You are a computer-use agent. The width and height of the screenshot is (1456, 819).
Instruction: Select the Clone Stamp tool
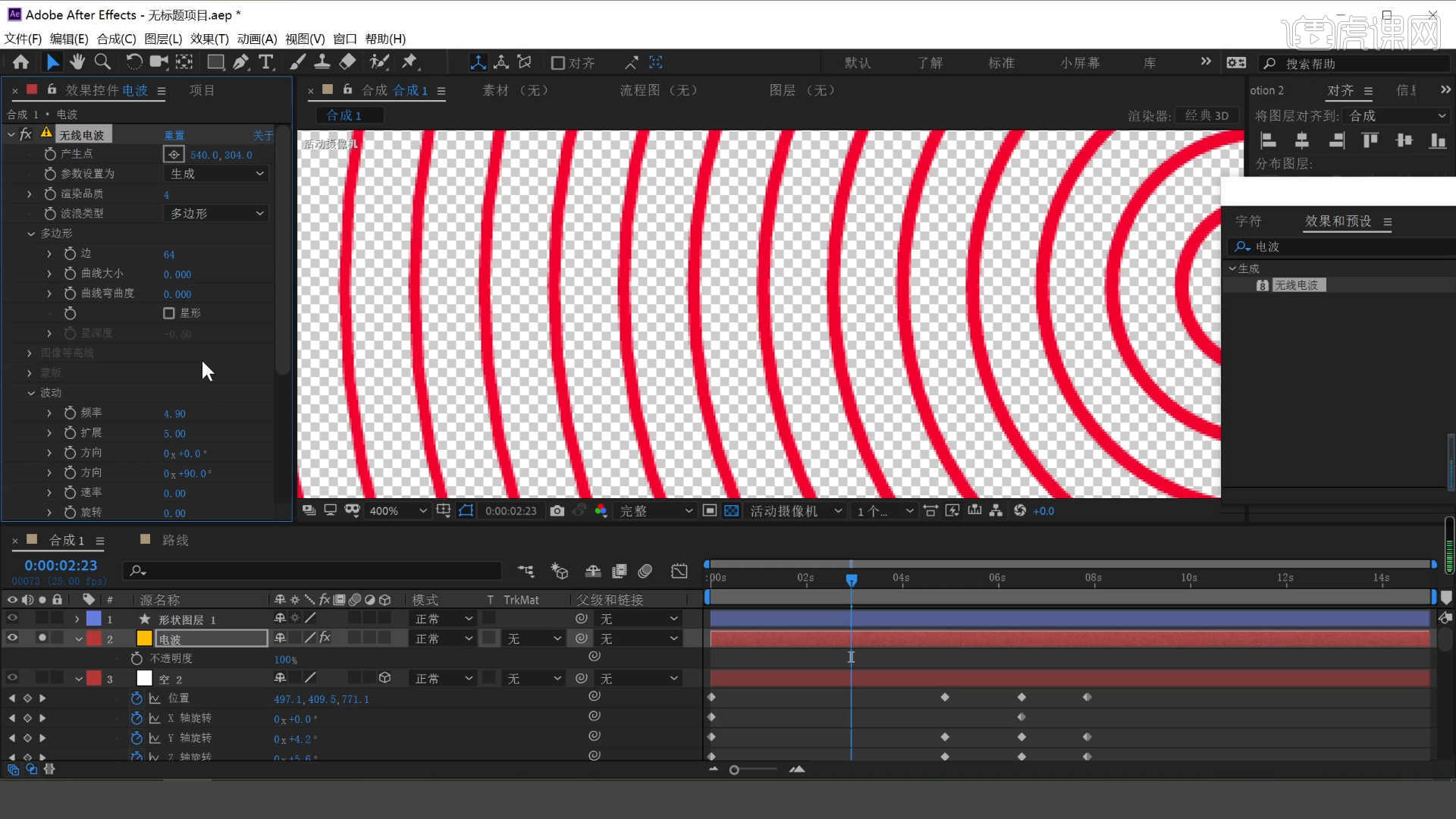(322, 62)
